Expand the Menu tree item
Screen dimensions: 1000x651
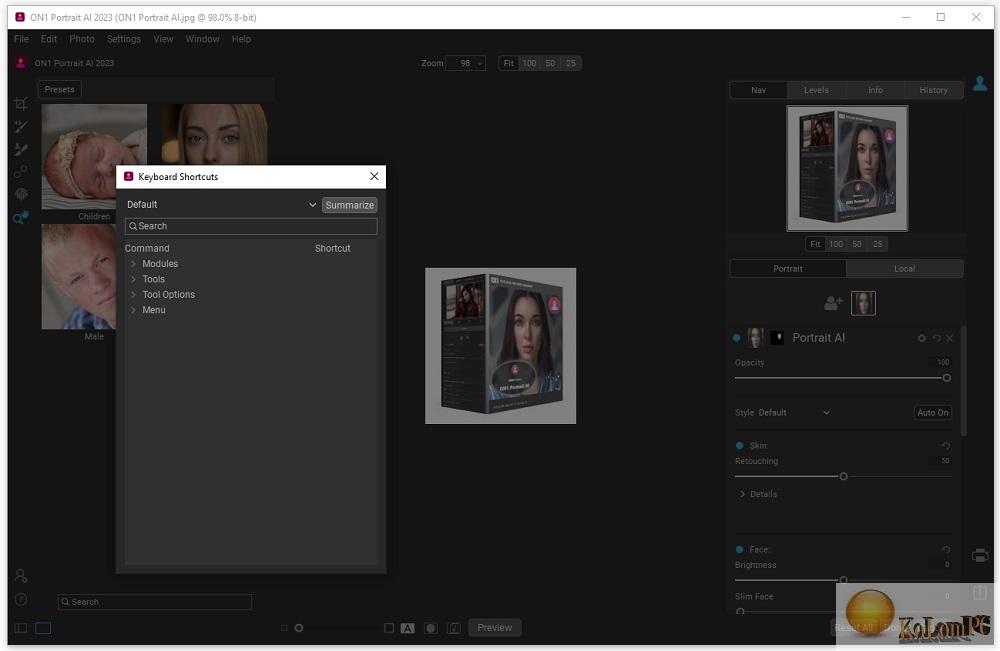click(x=133, y=310)
